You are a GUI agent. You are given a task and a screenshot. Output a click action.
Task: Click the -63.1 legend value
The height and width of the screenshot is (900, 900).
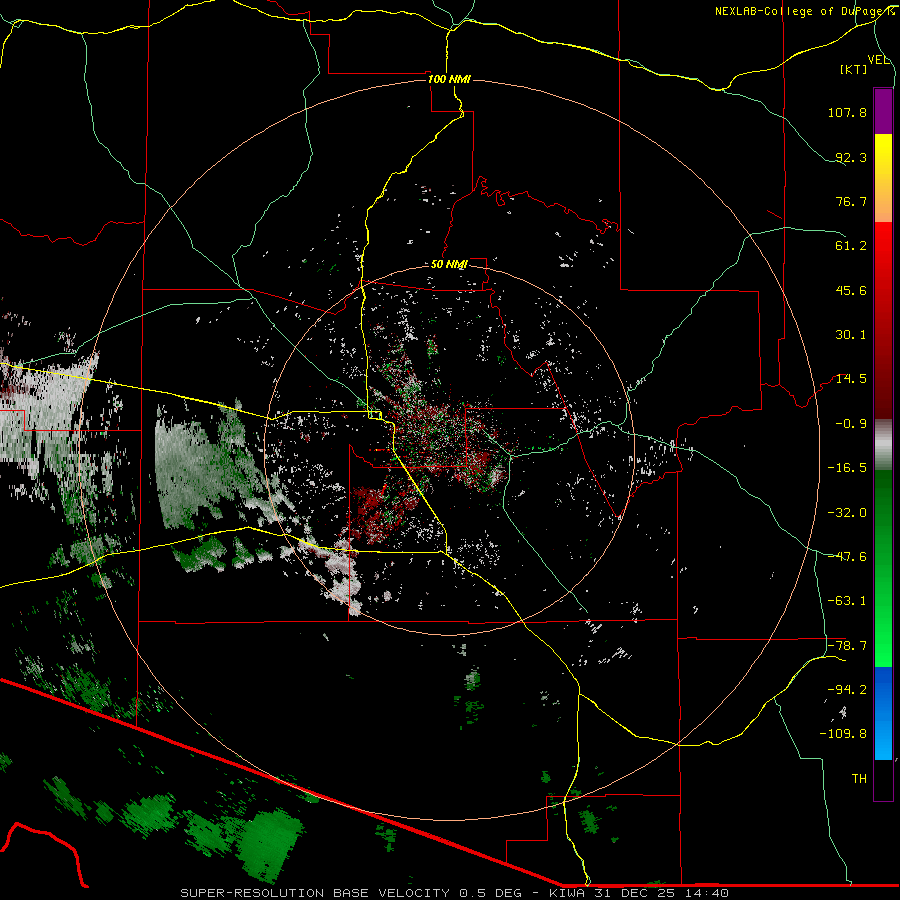(847, 601)
